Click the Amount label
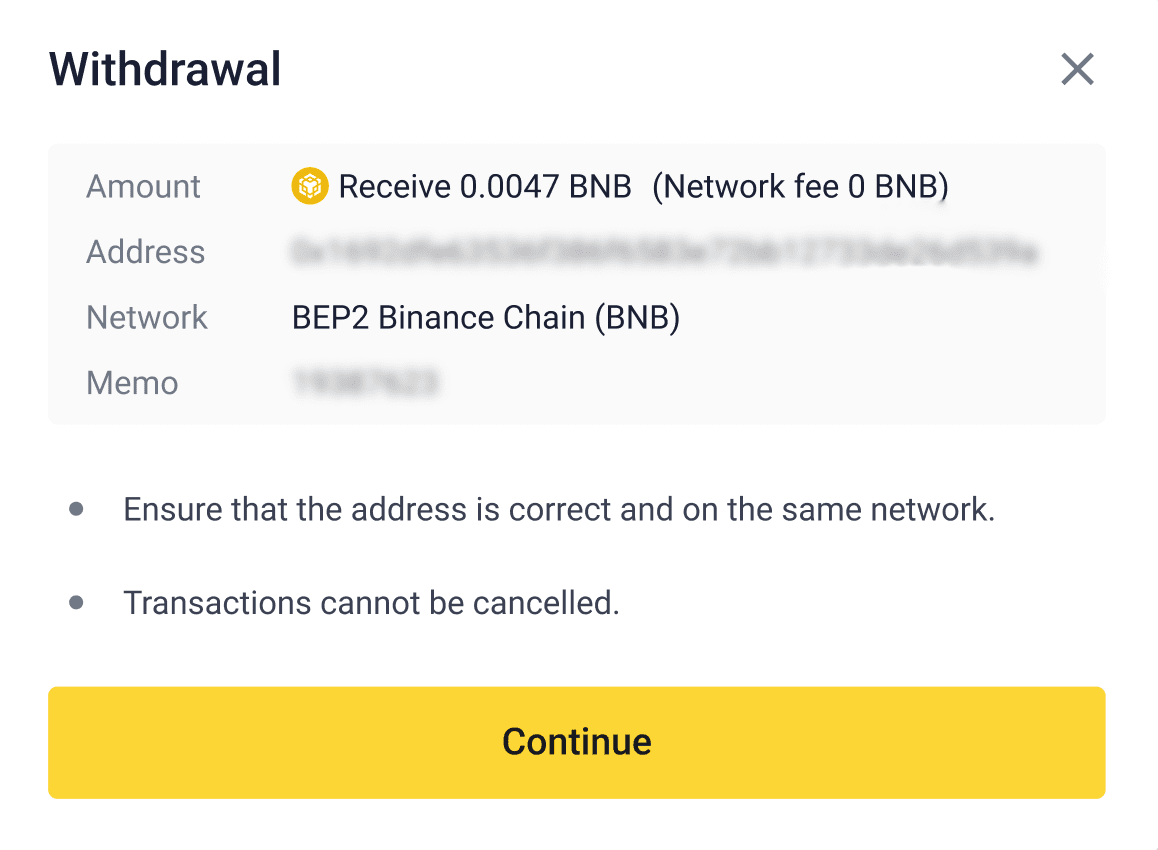Image resolution: width=1158 pixels, height=850 pixels. click(144, 186)
